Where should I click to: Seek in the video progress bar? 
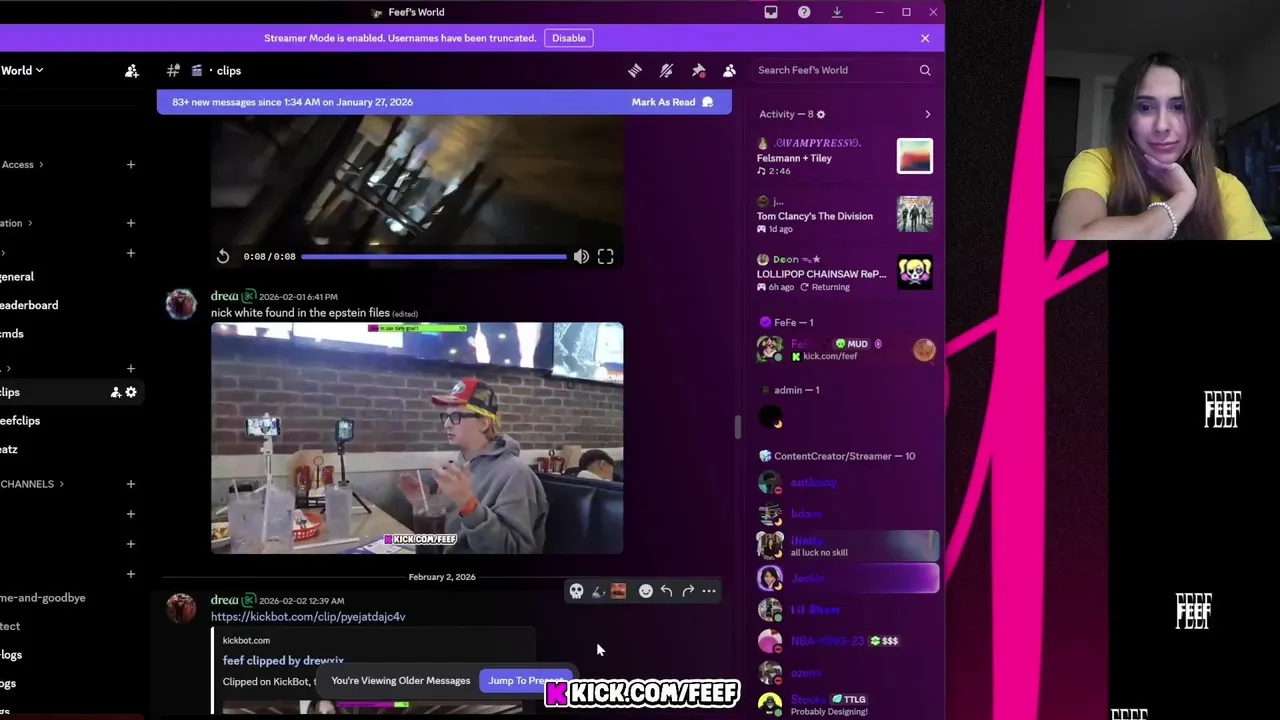(x=433, y=257)
